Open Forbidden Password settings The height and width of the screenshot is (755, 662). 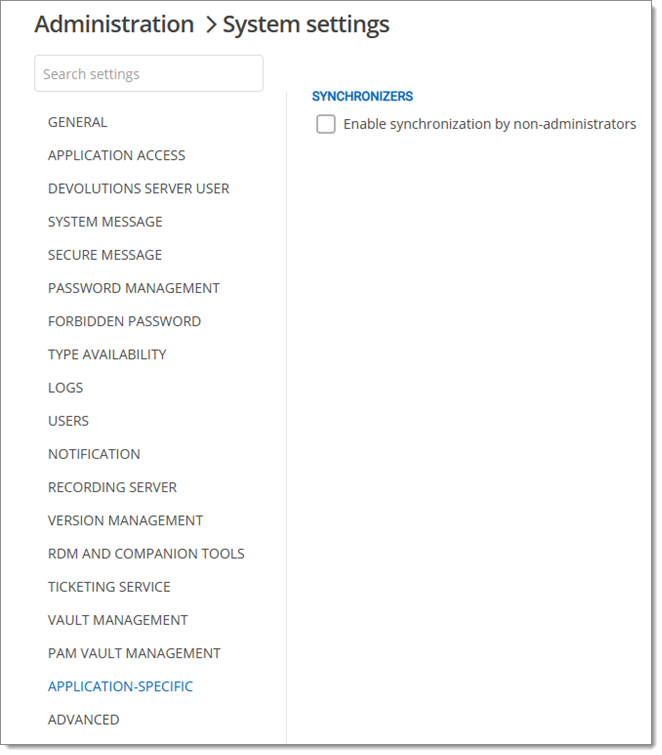click(x=124, y=321)
